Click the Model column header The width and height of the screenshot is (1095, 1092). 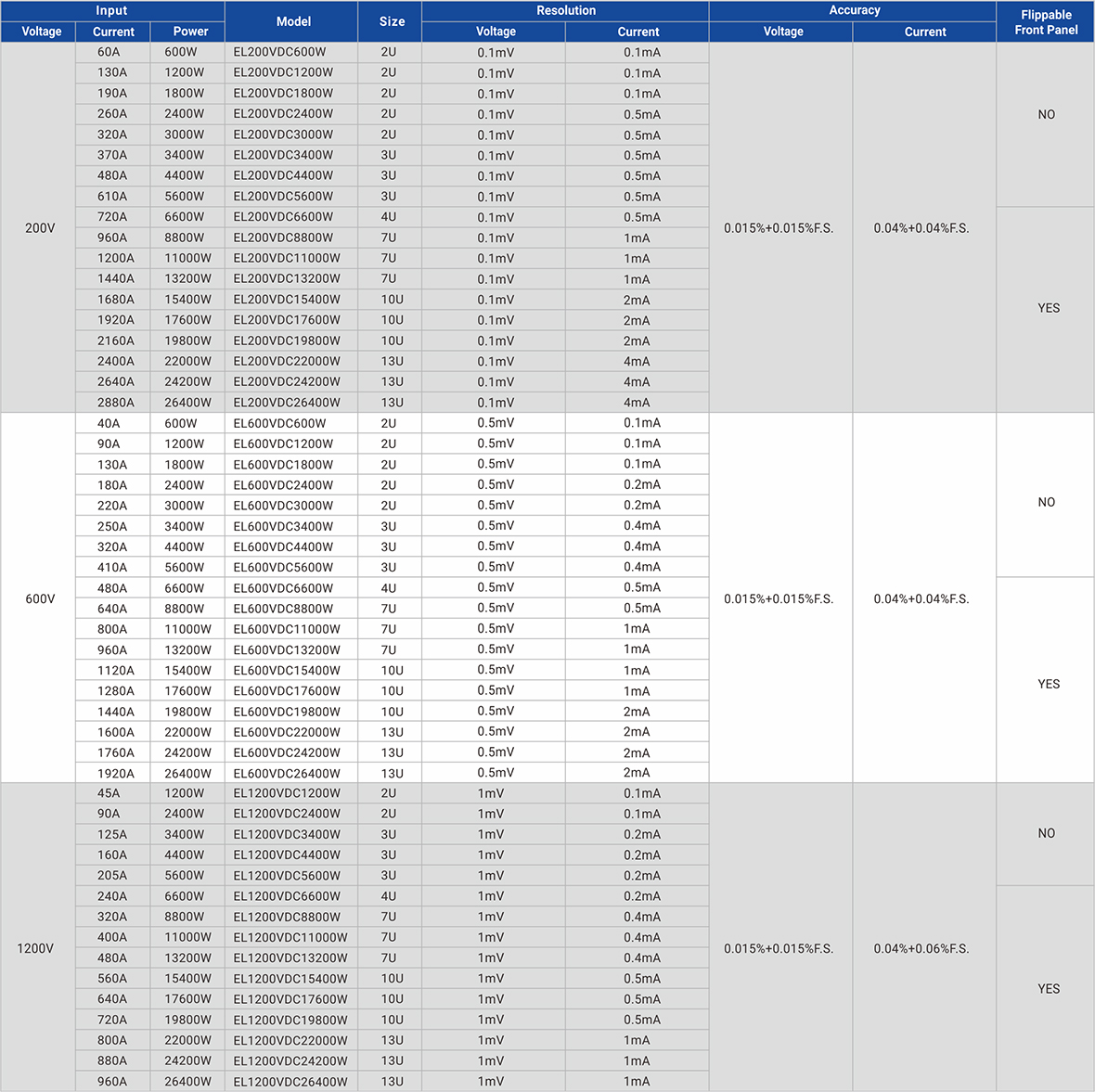click(292, 20)
